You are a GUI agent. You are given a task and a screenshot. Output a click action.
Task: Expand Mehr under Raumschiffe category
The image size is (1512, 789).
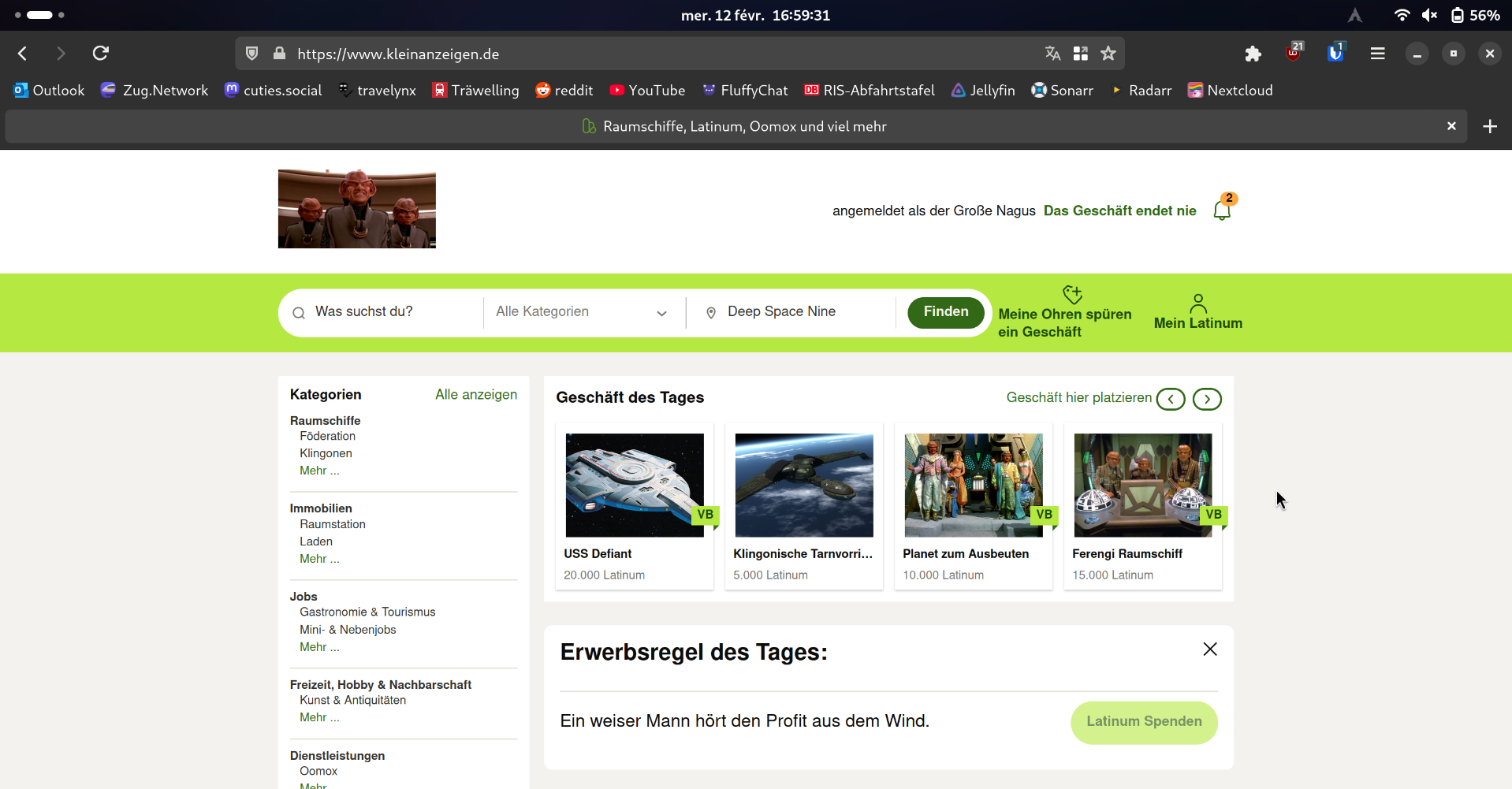(x=319, y=471)
